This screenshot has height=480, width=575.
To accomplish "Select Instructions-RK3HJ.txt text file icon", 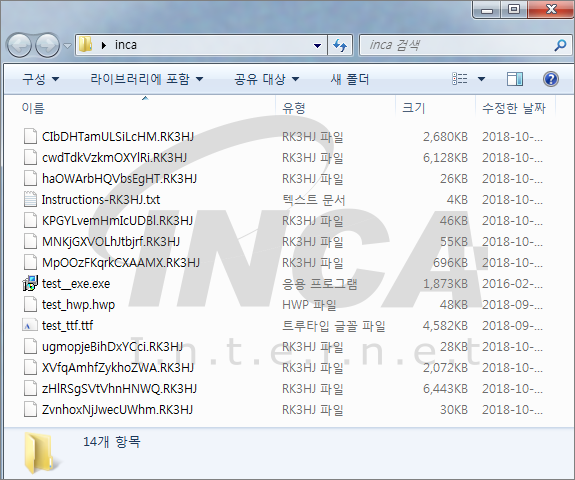I will pos(30,199).
